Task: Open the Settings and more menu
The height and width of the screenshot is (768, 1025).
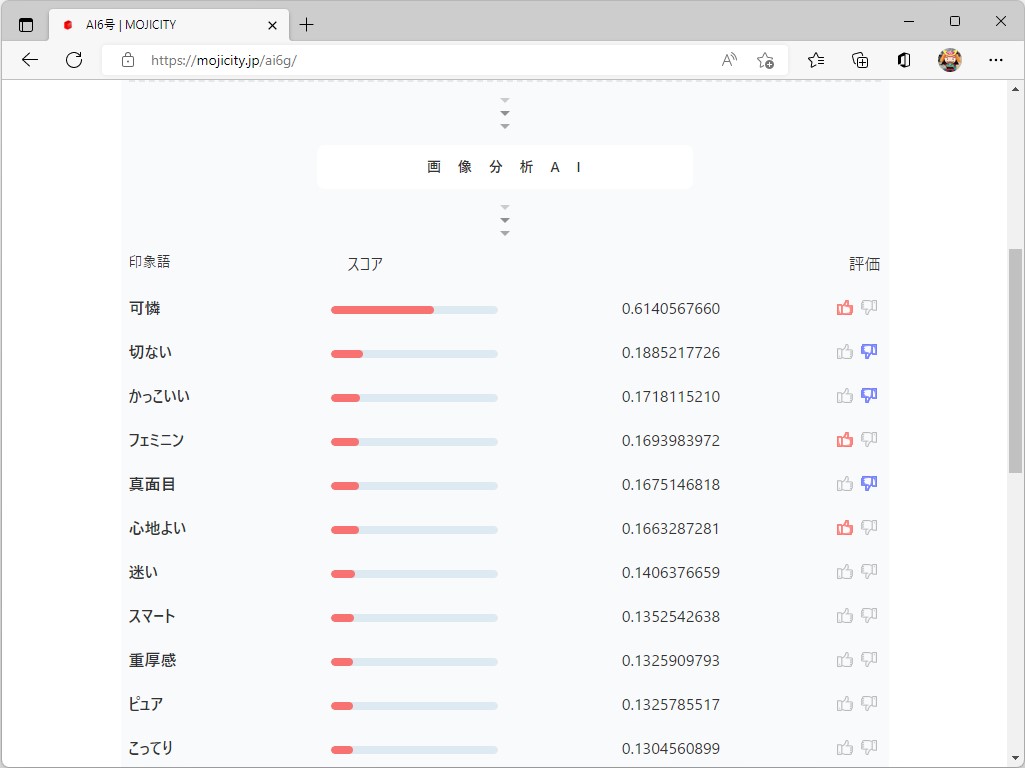Action: [x=996, y=60]
